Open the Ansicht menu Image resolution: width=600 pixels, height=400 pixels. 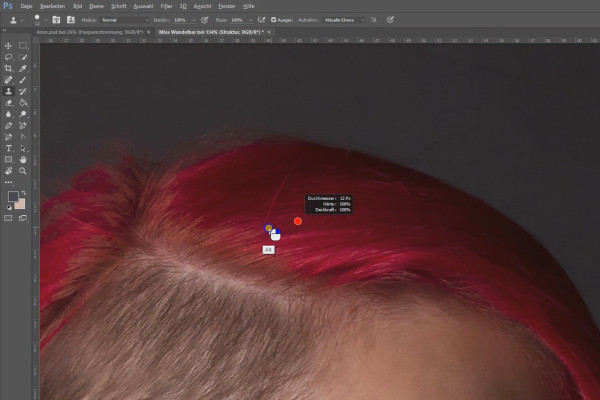click(x=202, y=6)
